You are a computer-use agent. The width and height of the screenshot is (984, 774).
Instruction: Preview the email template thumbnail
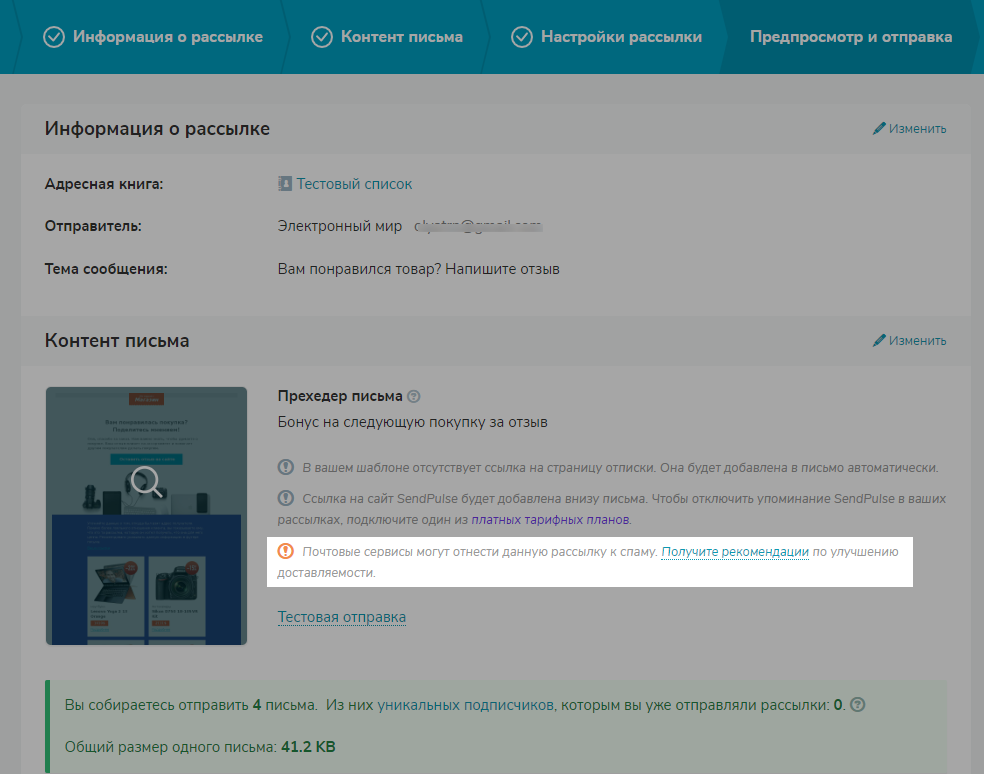coord(146,515)
